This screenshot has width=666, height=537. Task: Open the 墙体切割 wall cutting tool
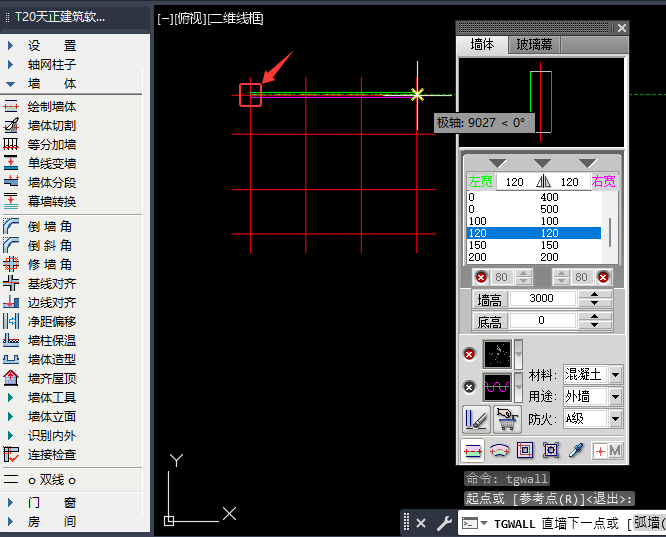point(40,125)
